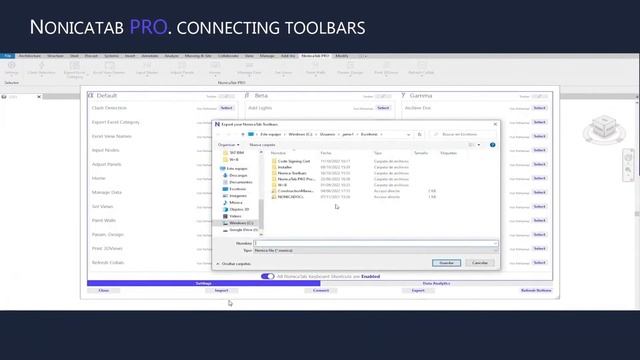Switch to the Data Analytics tab
Screen dimensions: 640x360
[x=436, y=283]
